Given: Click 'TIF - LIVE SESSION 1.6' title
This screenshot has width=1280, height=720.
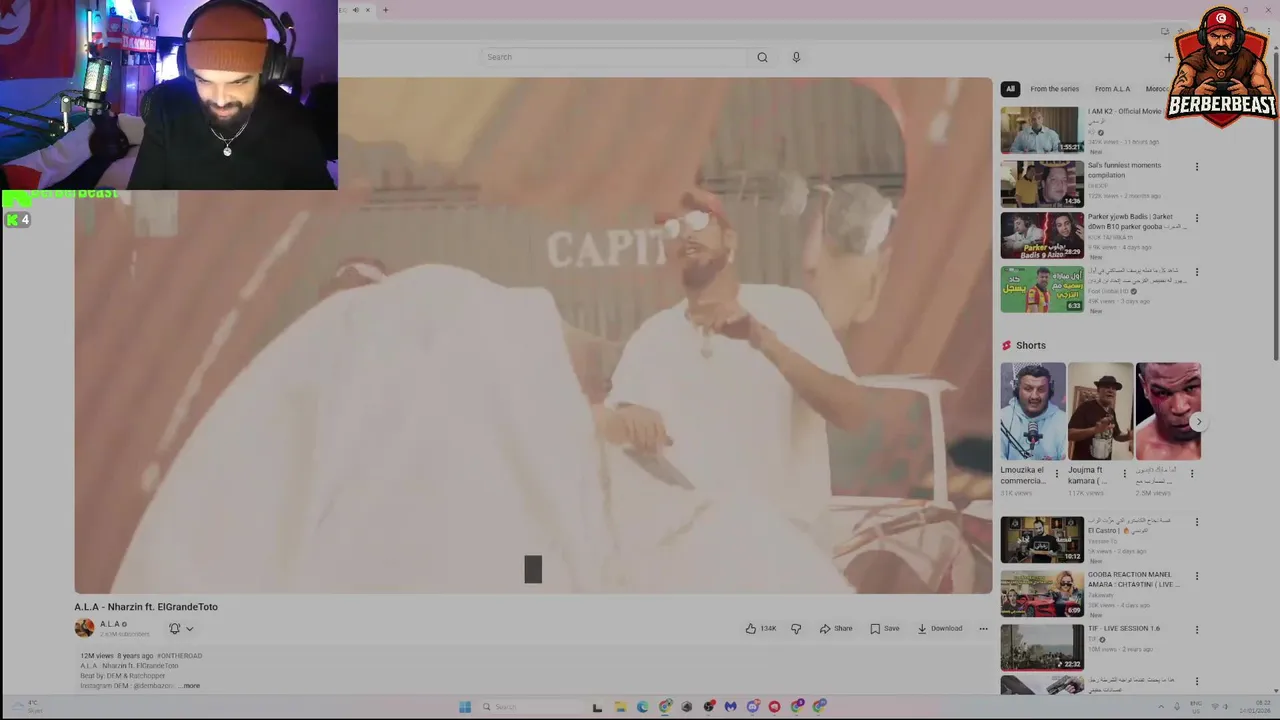Looking at the screenshot, I should [x=1124, y=628].
